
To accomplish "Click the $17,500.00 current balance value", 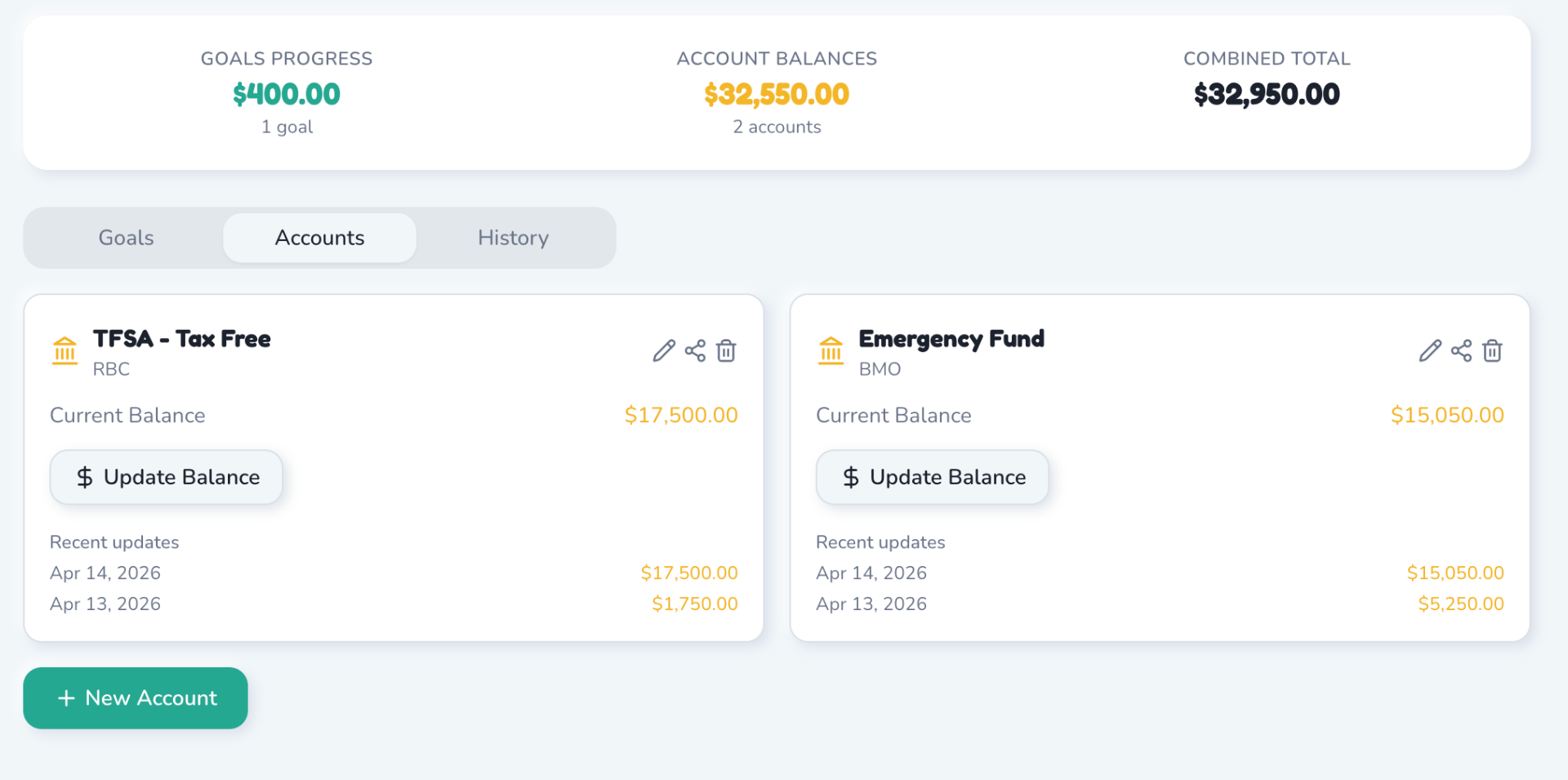I will (681, 415).
